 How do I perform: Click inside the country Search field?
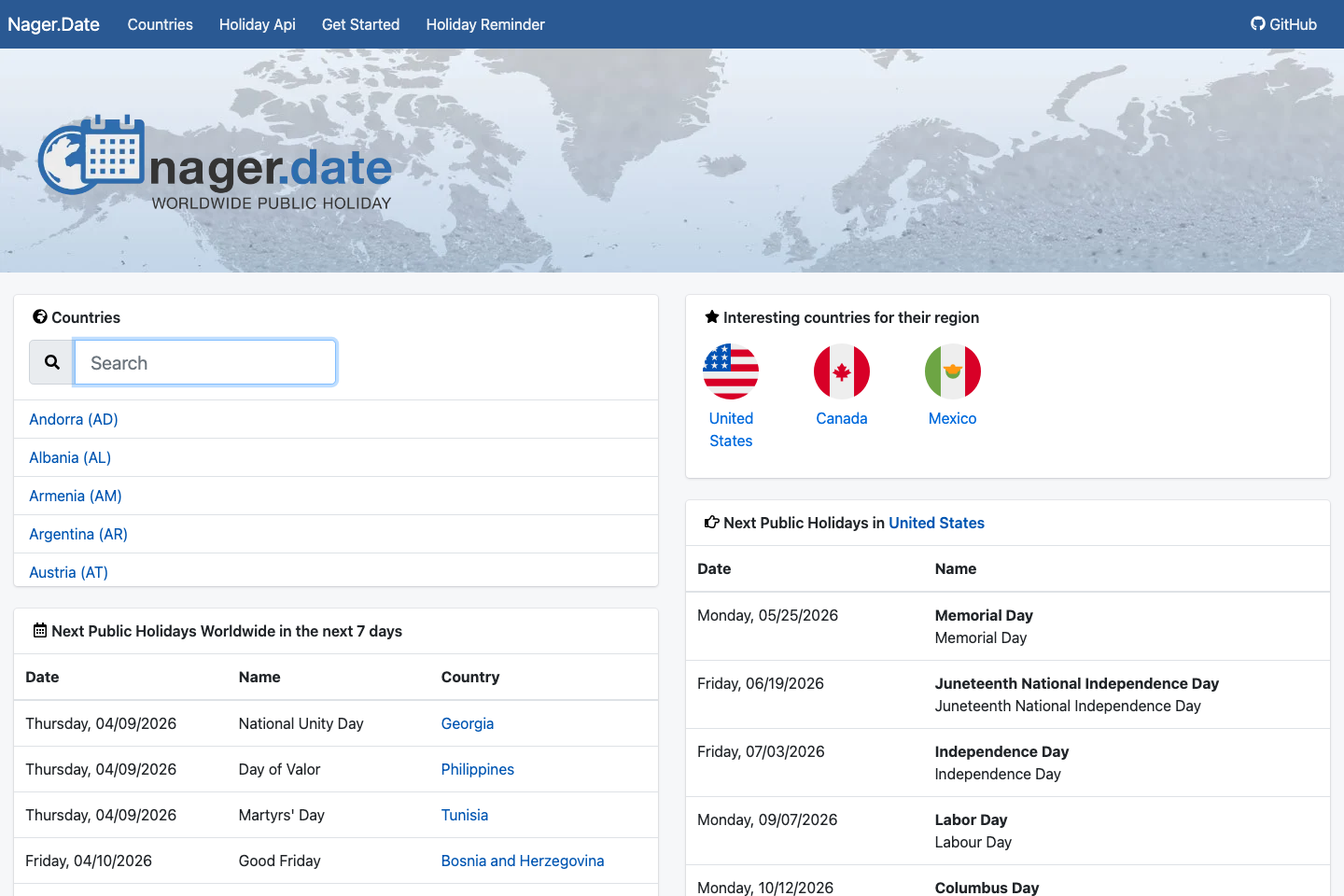point(205,362)
